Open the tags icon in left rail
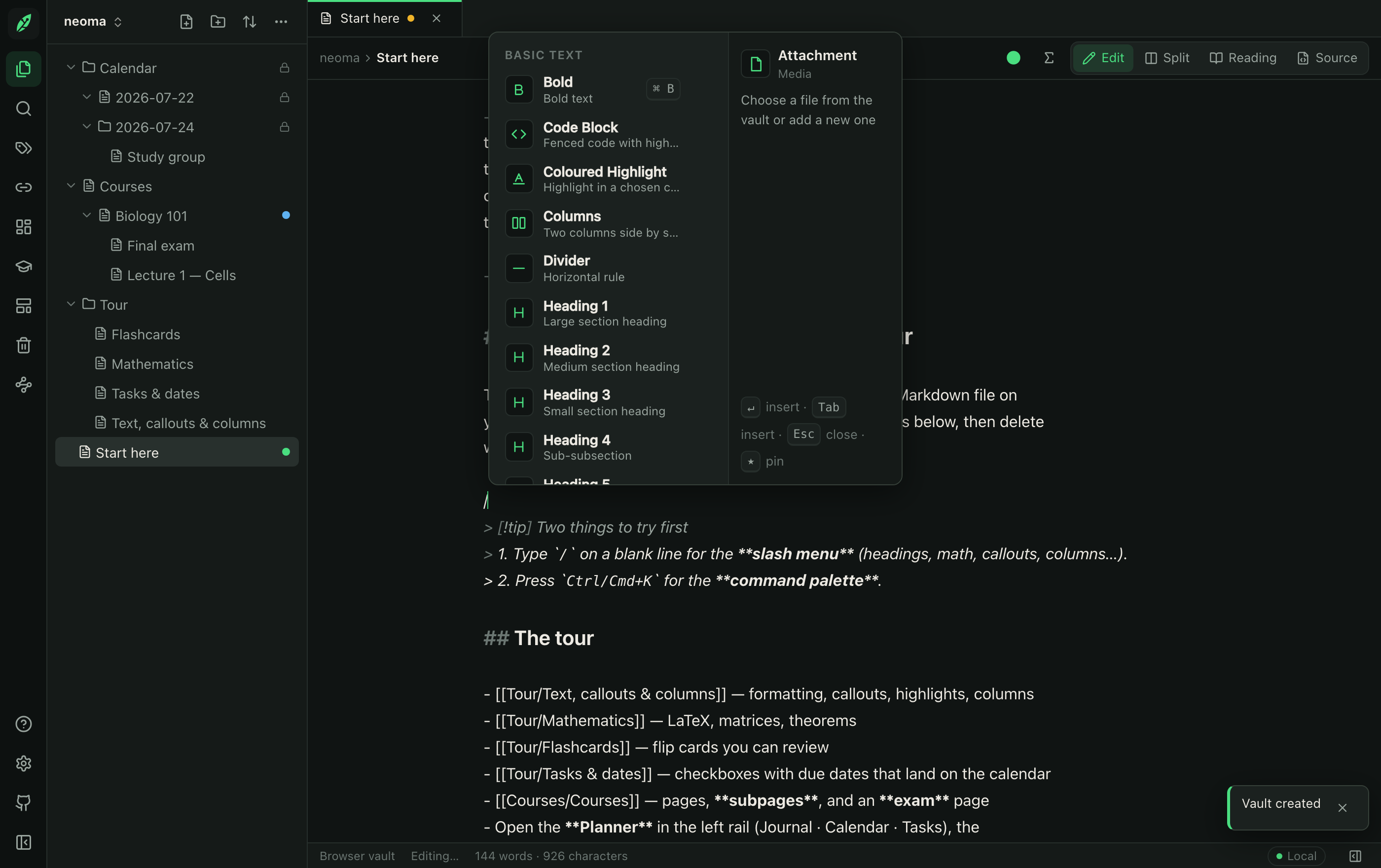 point(24,148)
